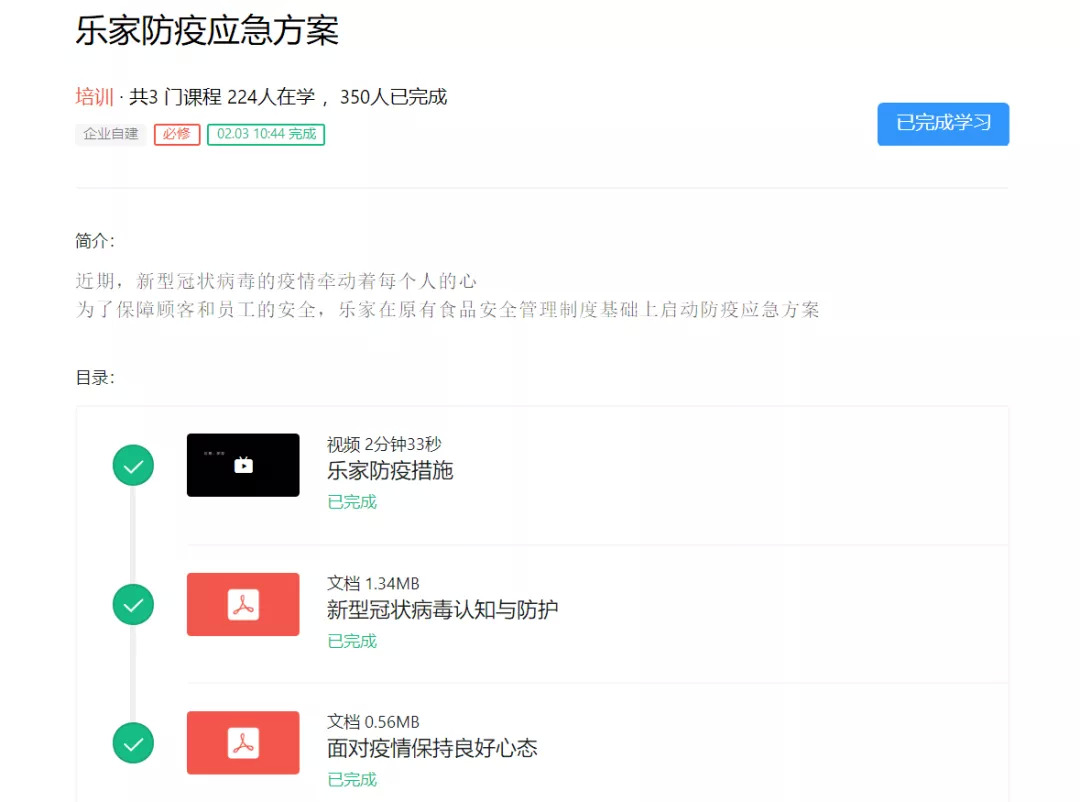
Task: Open the PDF thumbnail for 面对疫情保持良好心态
Action: (243, 743)
